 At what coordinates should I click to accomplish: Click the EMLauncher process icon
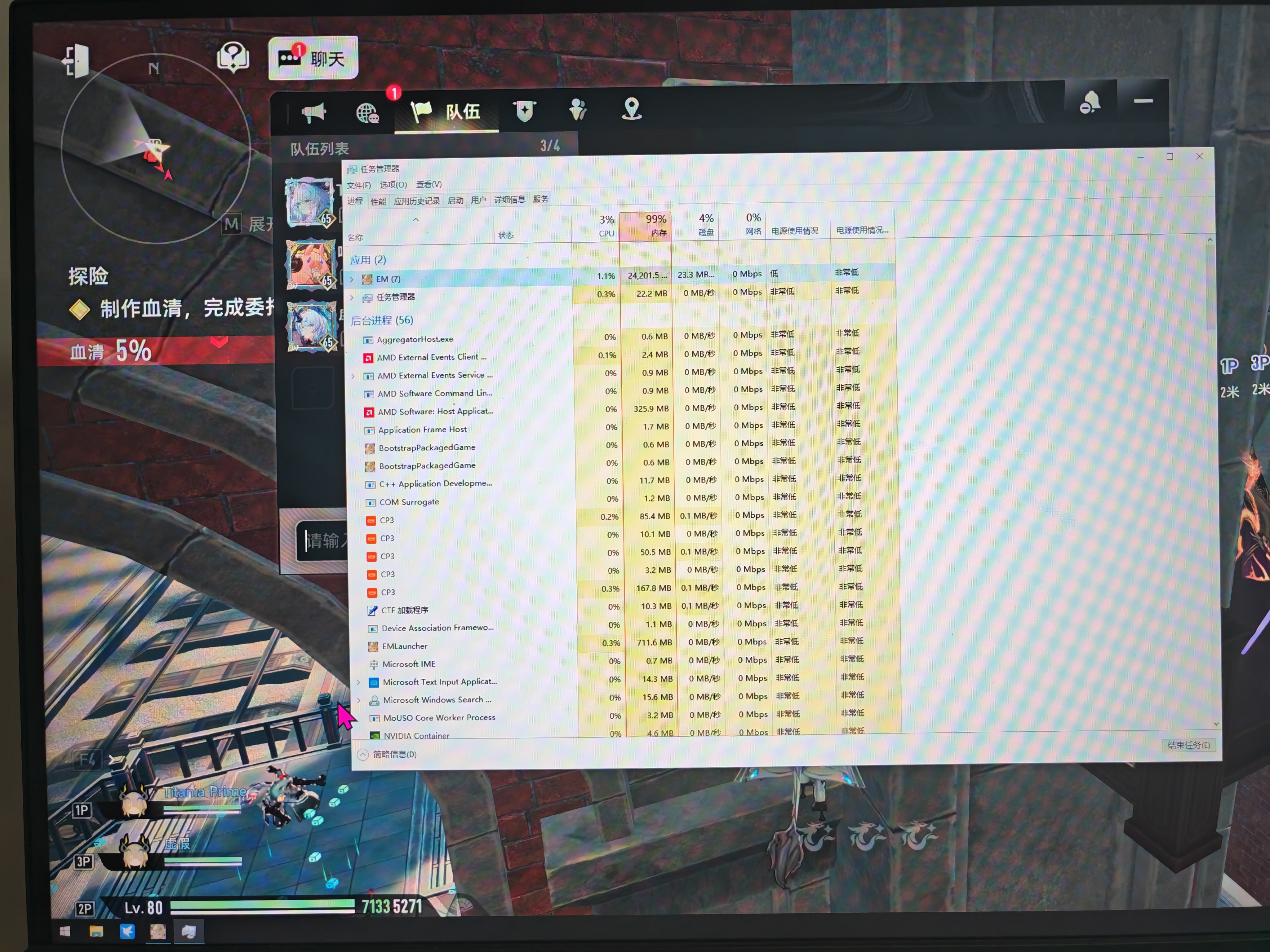pos(373,647)
